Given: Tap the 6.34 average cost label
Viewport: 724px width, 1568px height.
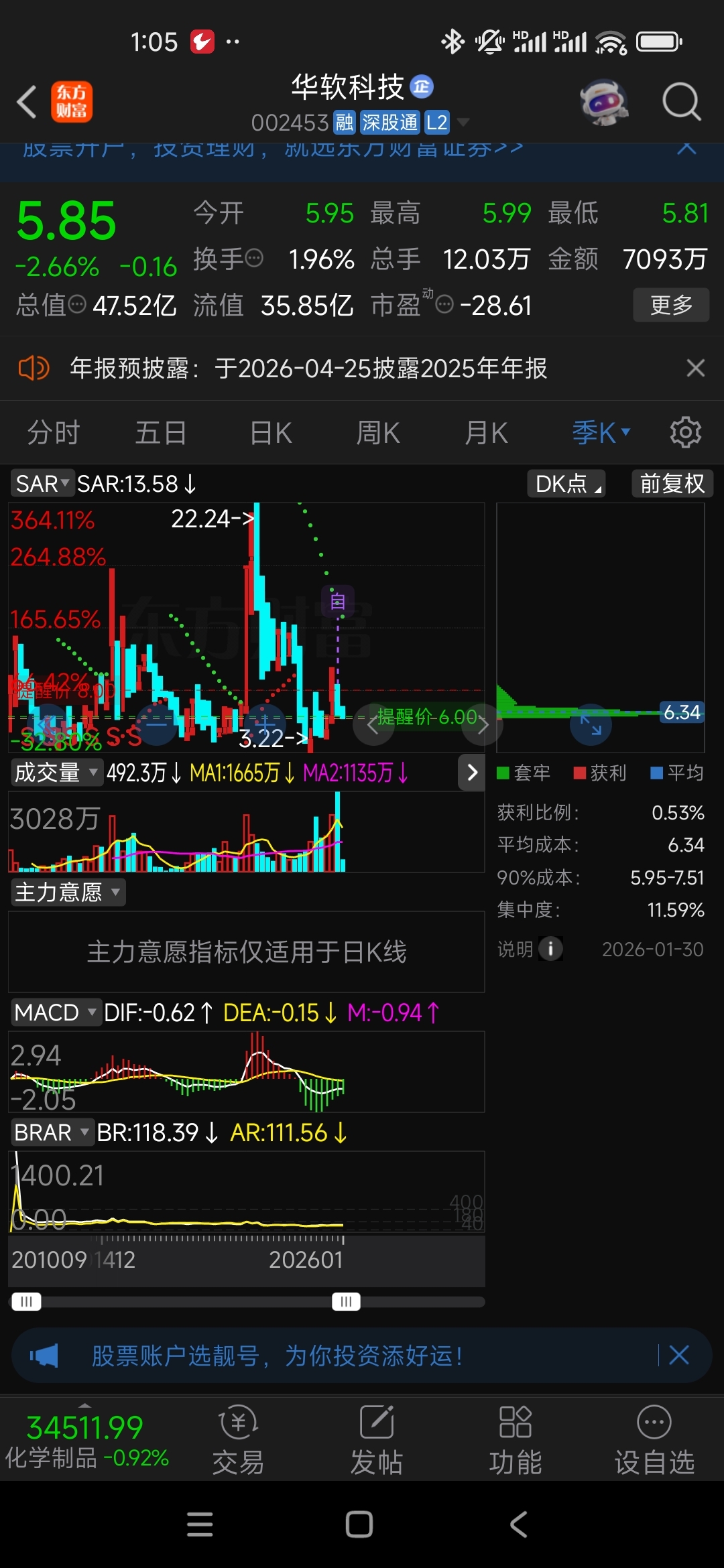Looking at the screenshot, I should [x=682, y=712].
